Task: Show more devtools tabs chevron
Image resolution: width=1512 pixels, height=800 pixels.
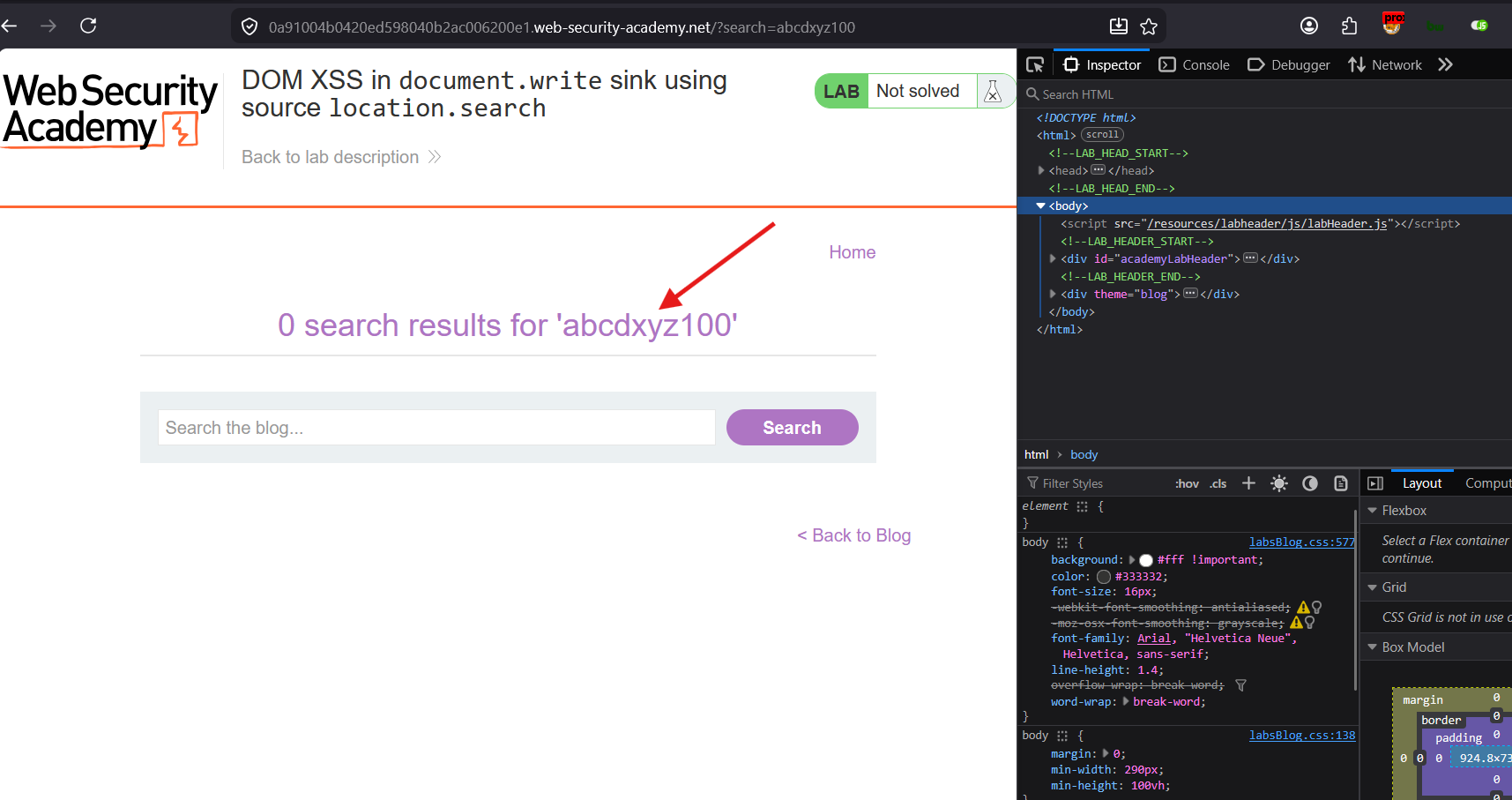Action: tap(1445, 64)
